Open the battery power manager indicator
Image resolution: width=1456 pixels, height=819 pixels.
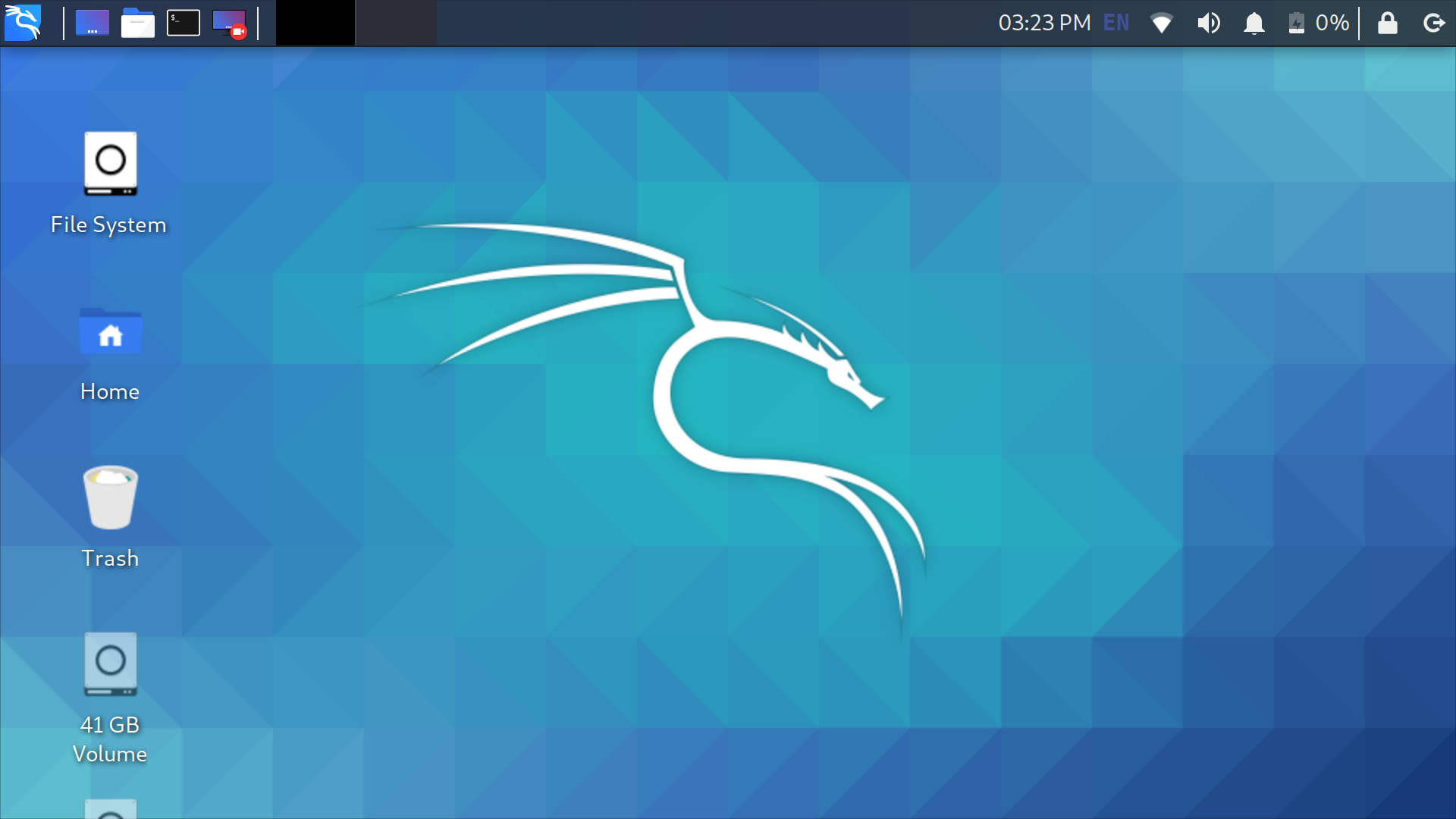1319,23
